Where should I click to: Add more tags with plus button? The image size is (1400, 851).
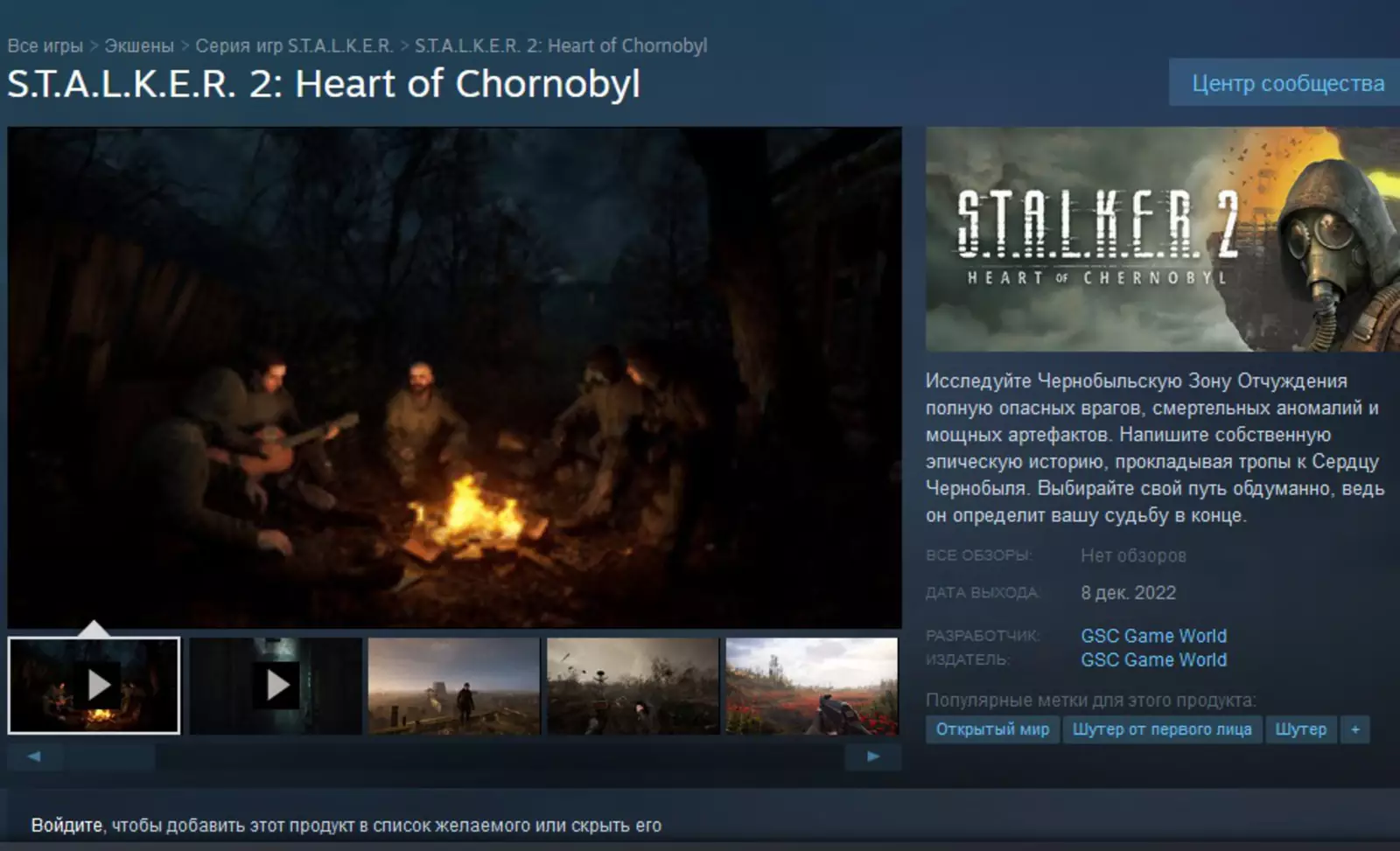(x=1355, y=729)
